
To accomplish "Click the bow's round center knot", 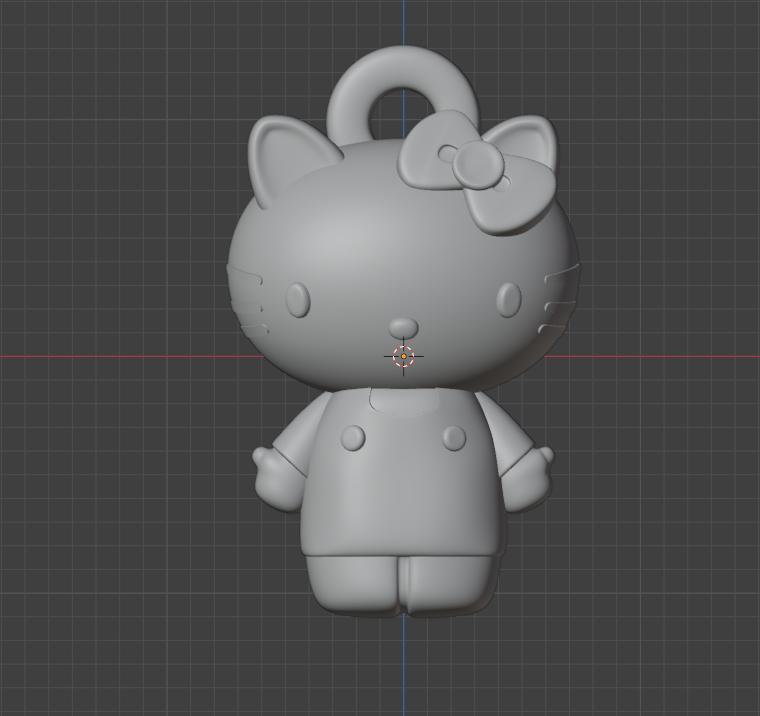I will point(479,165).
